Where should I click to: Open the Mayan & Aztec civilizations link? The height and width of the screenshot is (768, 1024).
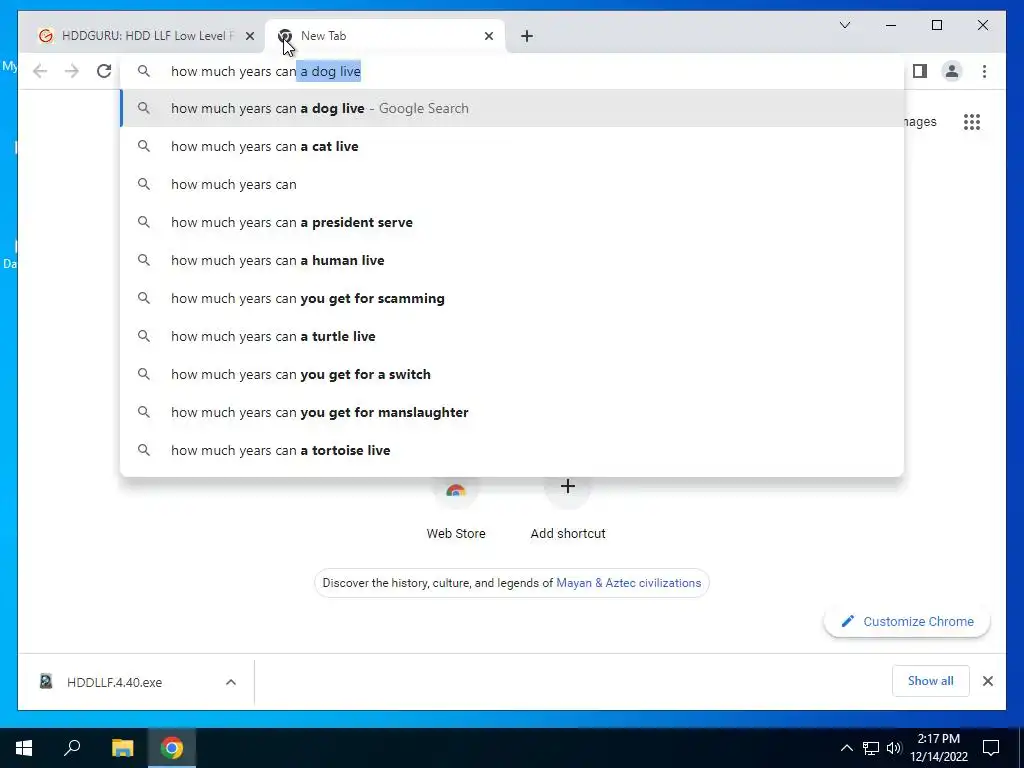(628, 583)
